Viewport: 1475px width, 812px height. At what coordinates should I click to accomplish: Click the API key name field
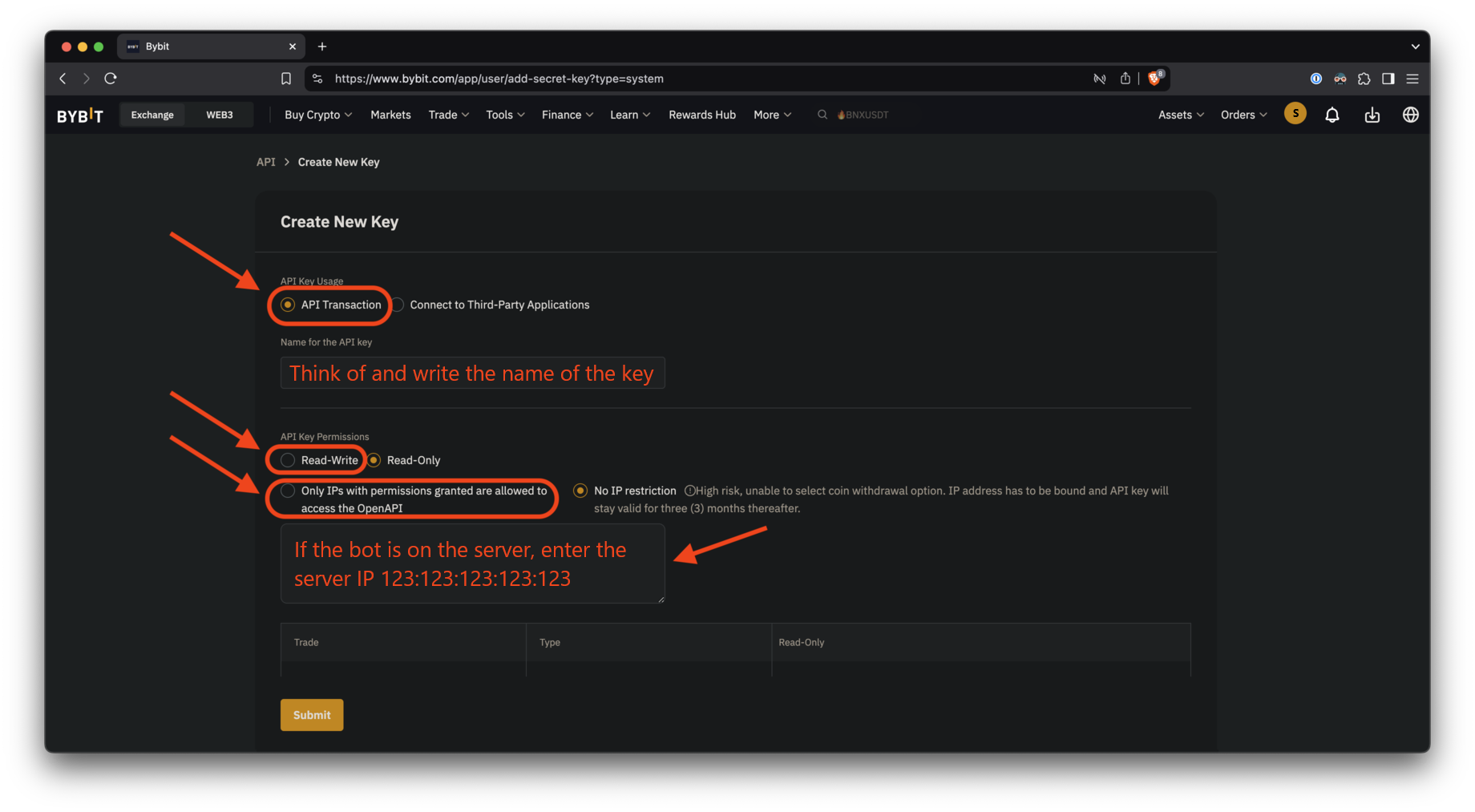coord(472,373)
